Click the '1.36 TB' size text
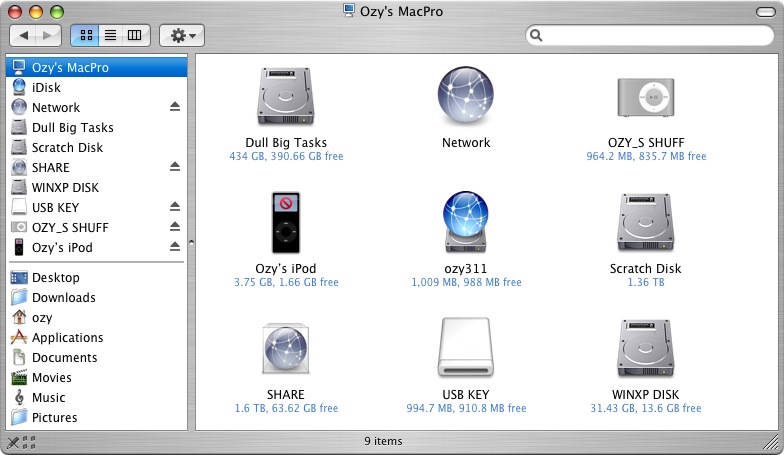The width and height of the screenshot is (784, 455). (x=646, y=282)
